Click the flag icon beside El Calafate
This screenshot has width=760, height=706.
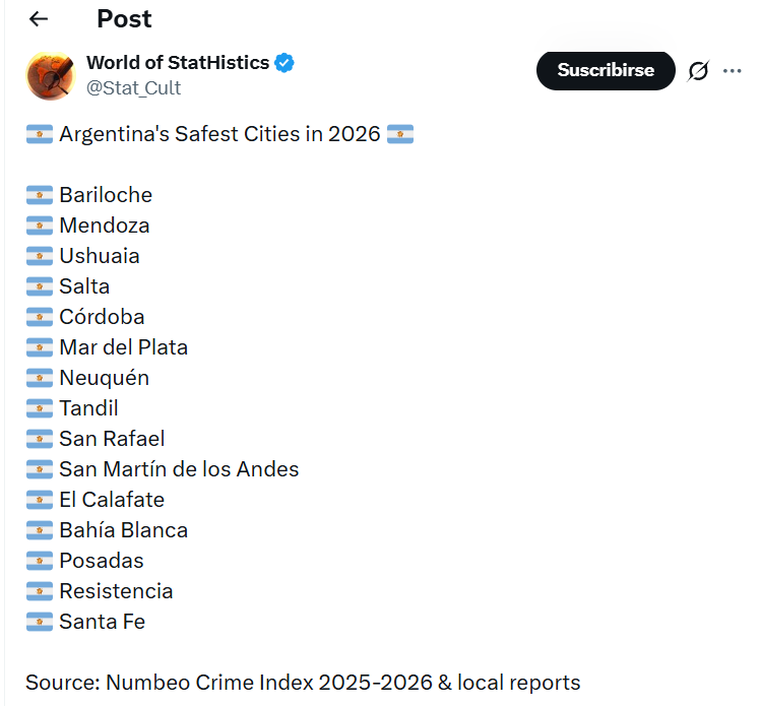(x=39, y=500)
